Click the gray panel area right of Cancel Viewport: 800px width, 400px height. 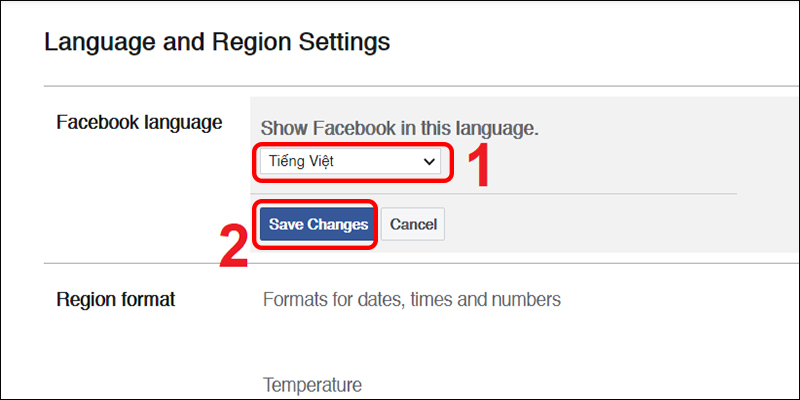pyautogui.click(x=600, y=225)
